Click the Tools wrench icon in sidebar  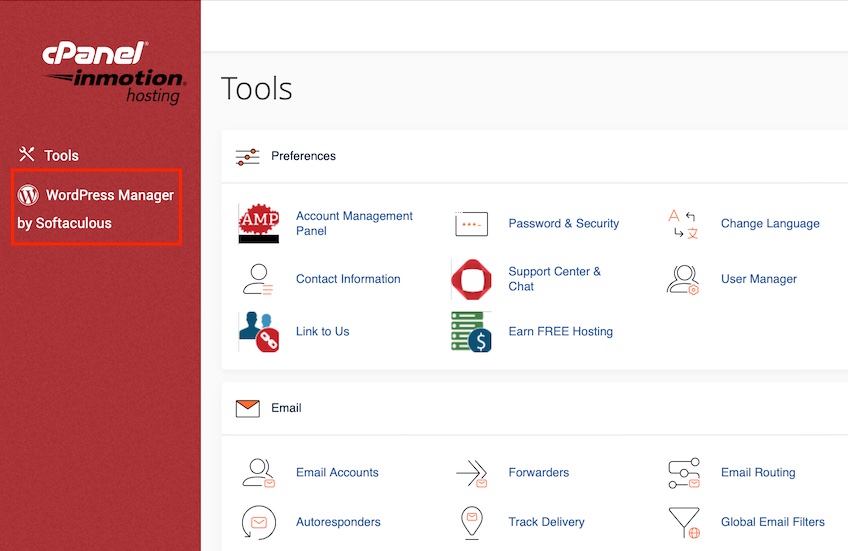click(x=26, y=155)
